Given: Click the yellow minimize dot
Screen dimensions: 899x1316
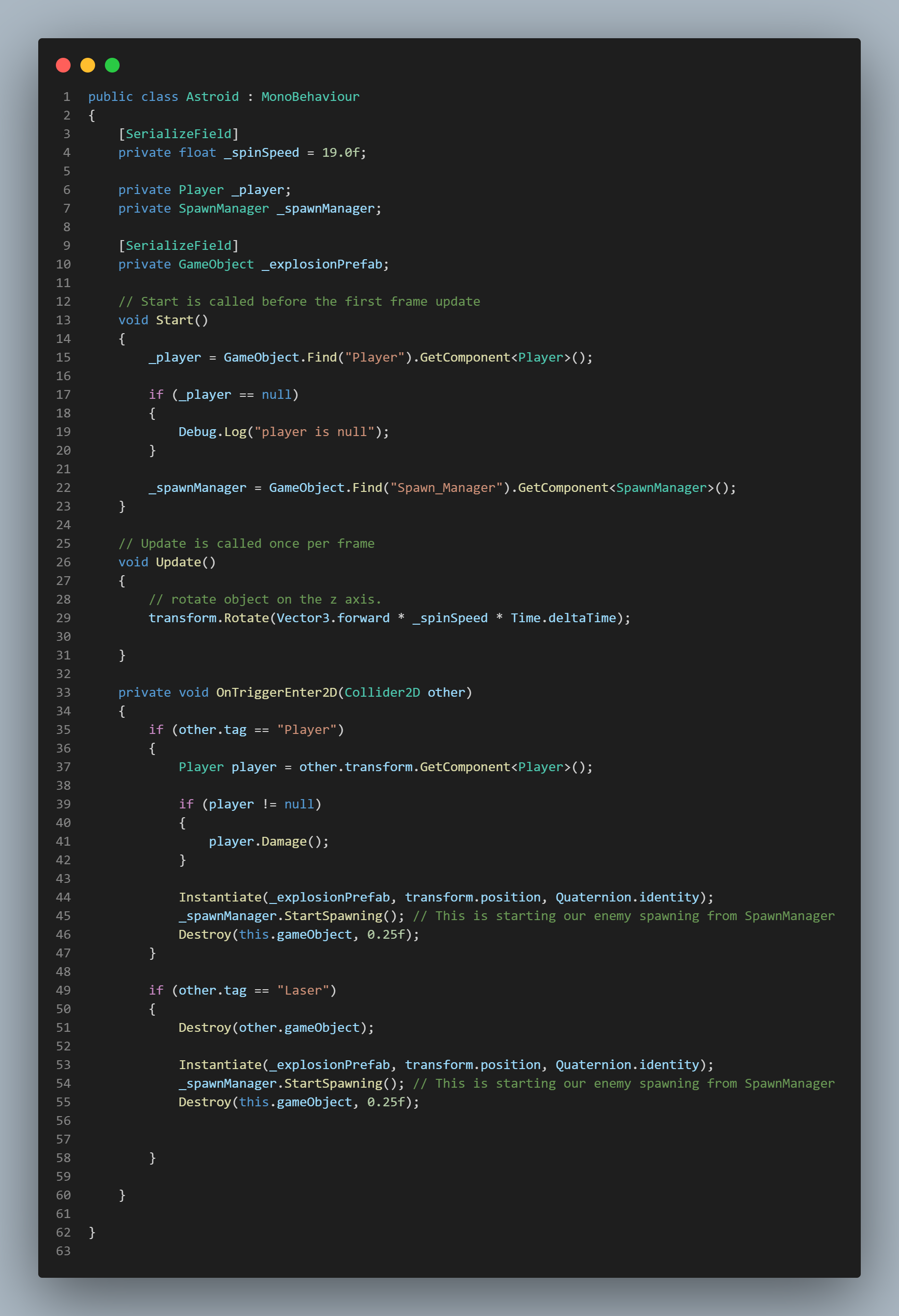Looking at the screenshot, I should (x=88, y=65).
